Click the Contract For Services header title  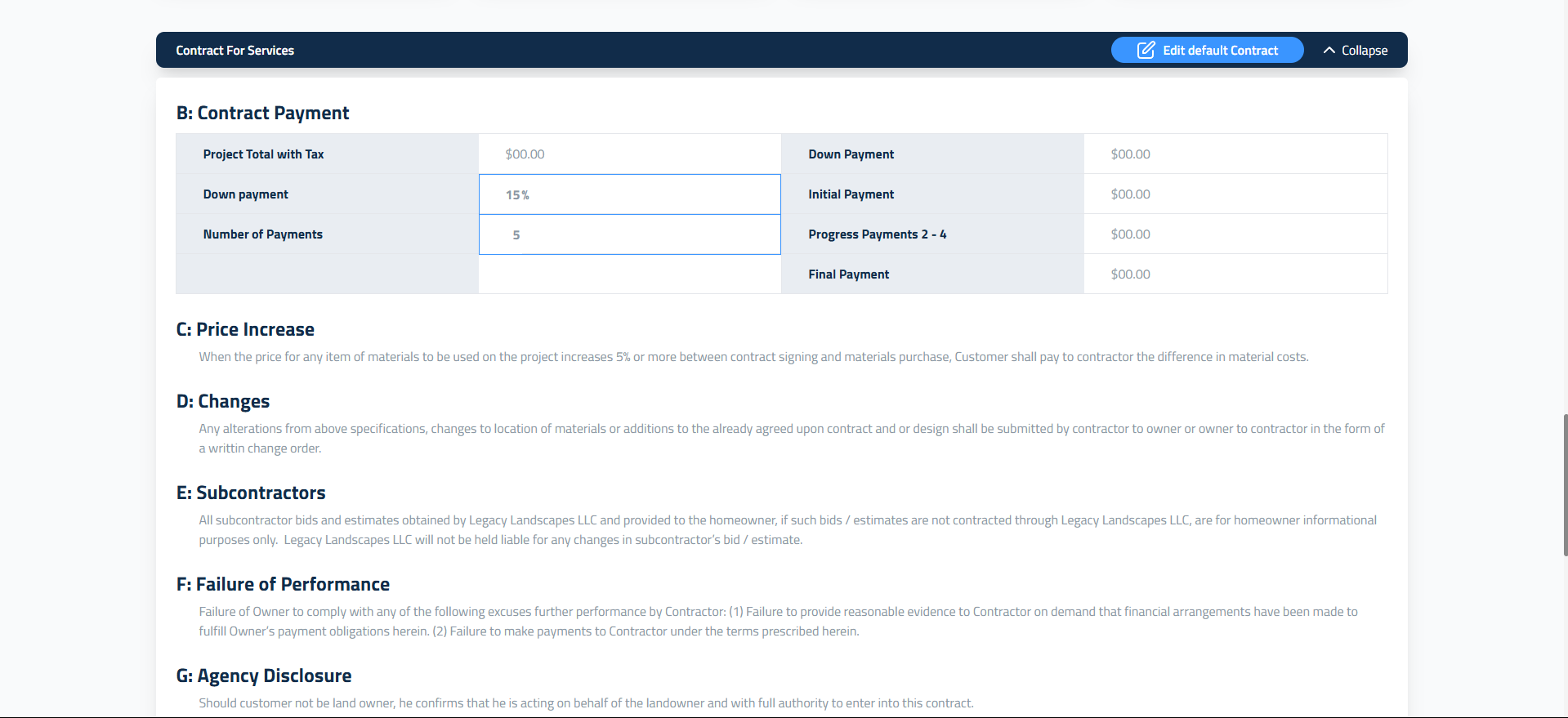point(235,51)
